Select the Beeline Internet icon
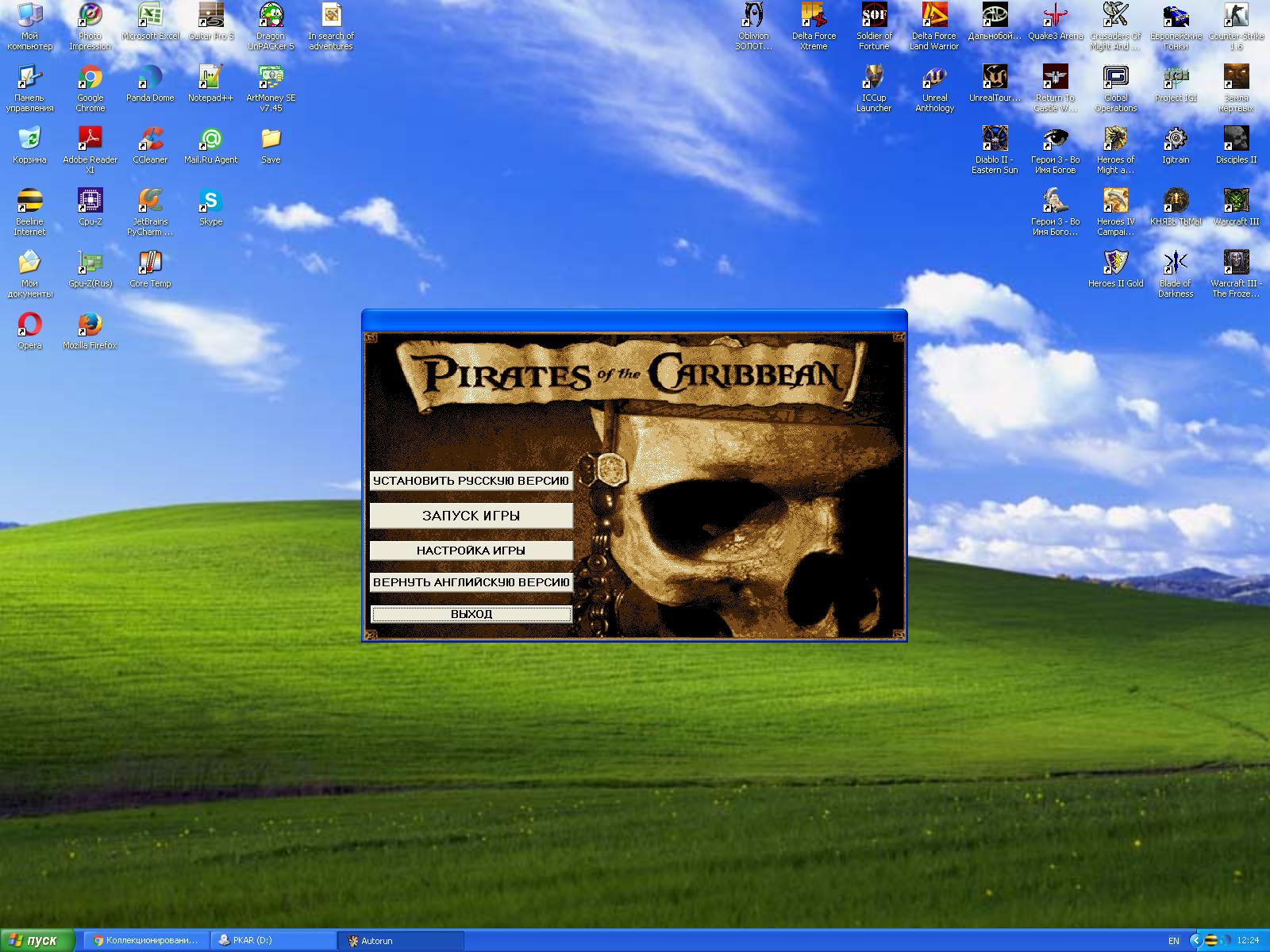The width and height of the screenshot is (1270, 952). click(29, 213)
